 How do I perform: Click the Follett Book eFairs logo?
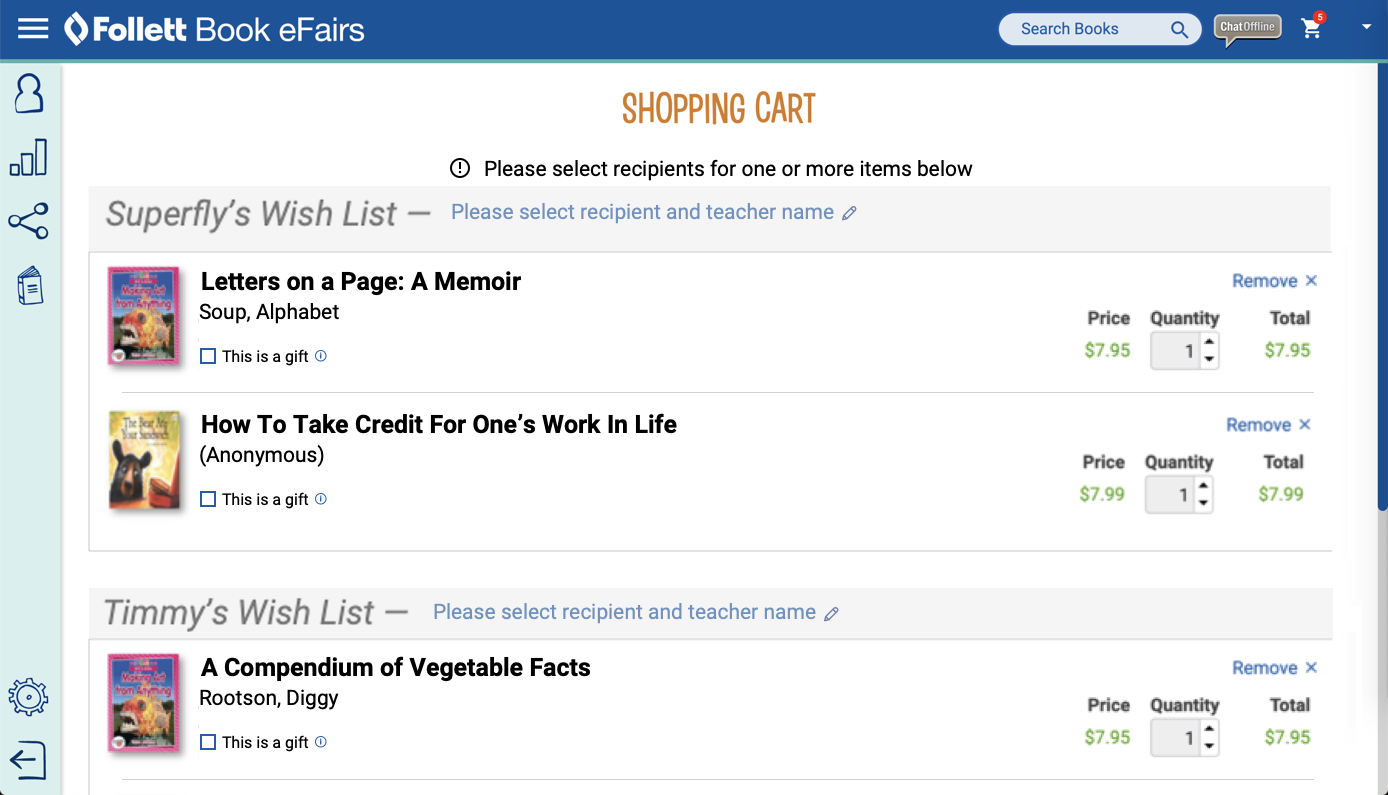point(213,29)
